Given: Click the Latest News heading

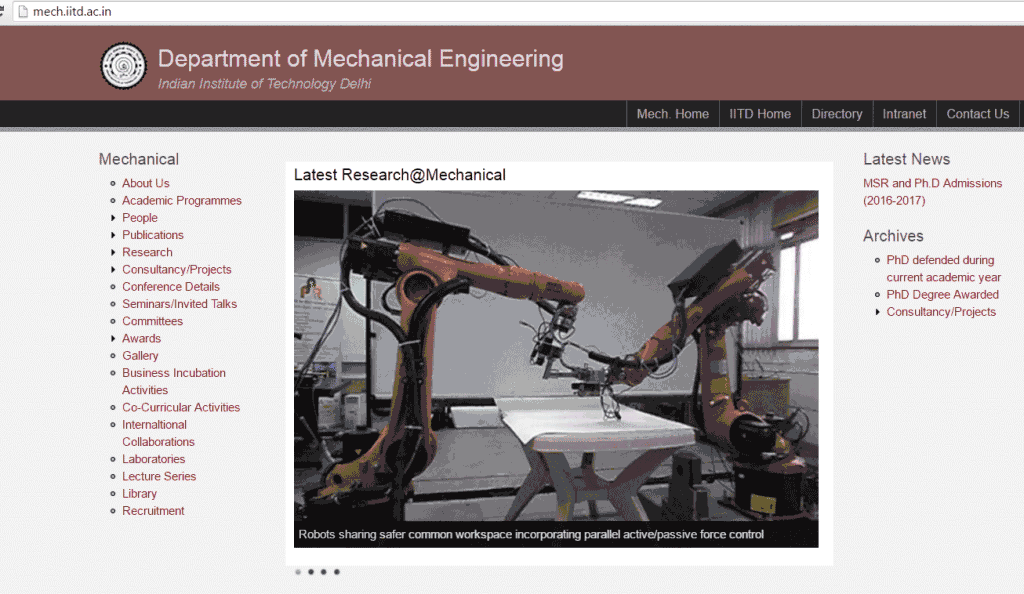Looking at the screenshot, I should 906,159.
